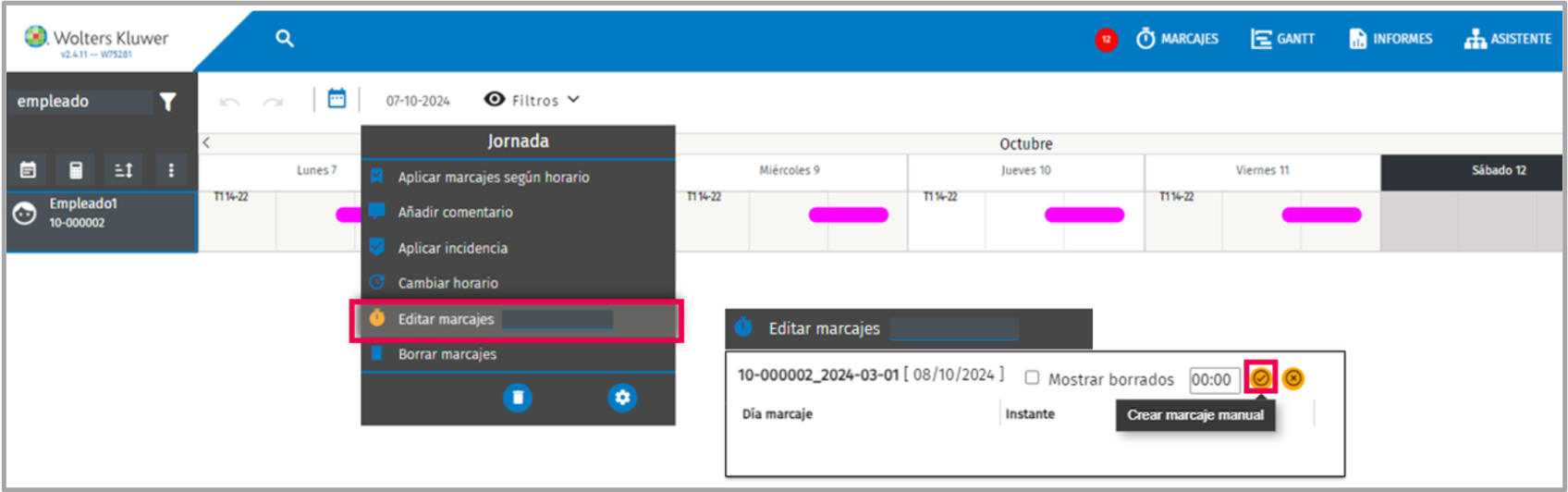Image resolution: width=1568 pixels, height=492 pixels.
Task: Go to previous week with left chevron
Action: point(206,142)
